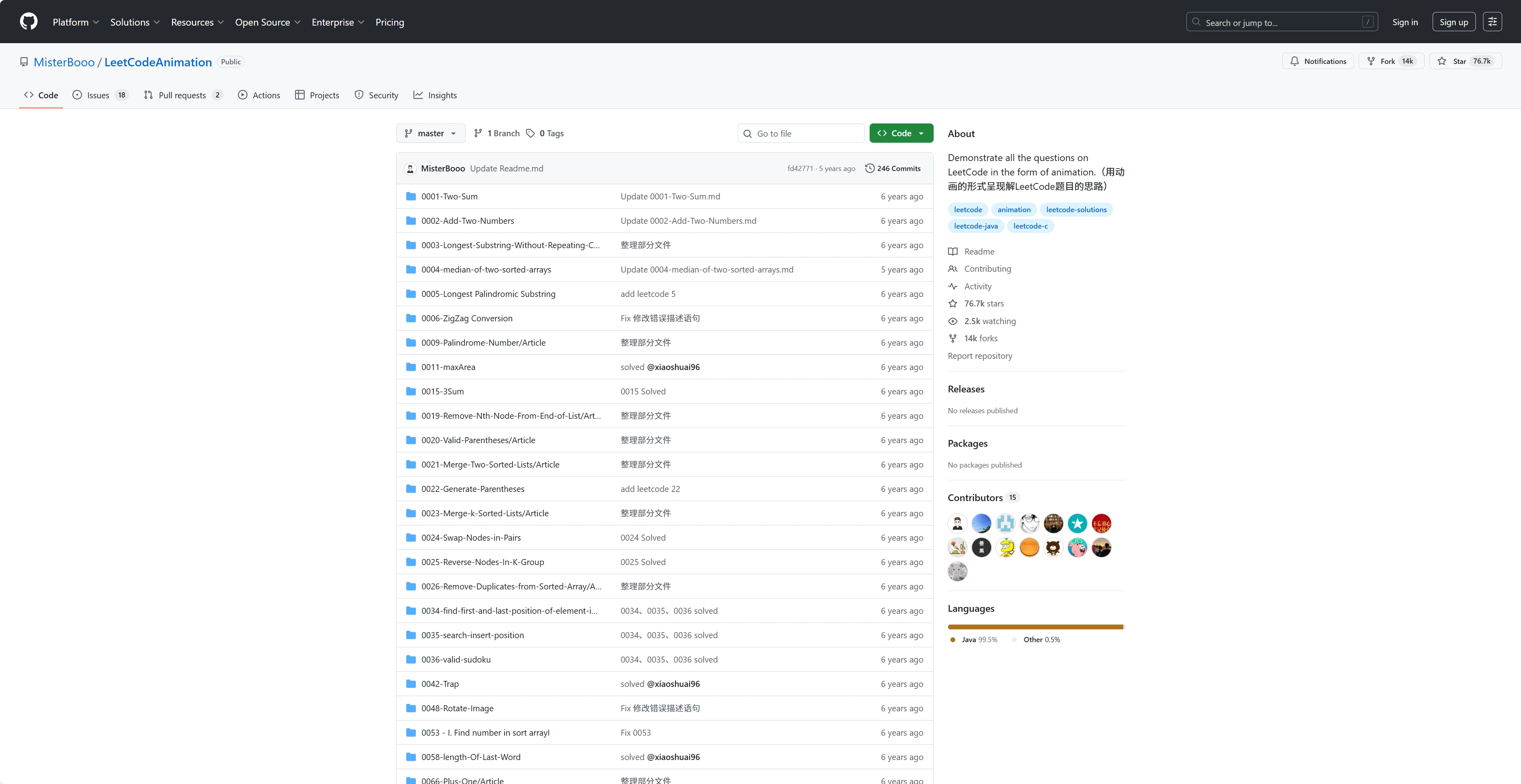Open MisterBooo's avatar in the commit header
This screenshot has width=1521, height=784.
pos(410,169)
